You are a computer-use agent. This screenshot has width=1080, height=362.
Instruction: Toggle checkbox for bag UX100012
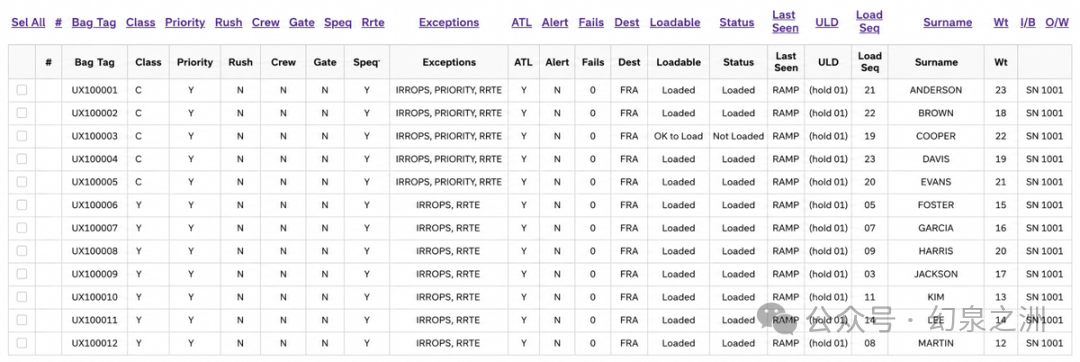(x=22, y=343)
